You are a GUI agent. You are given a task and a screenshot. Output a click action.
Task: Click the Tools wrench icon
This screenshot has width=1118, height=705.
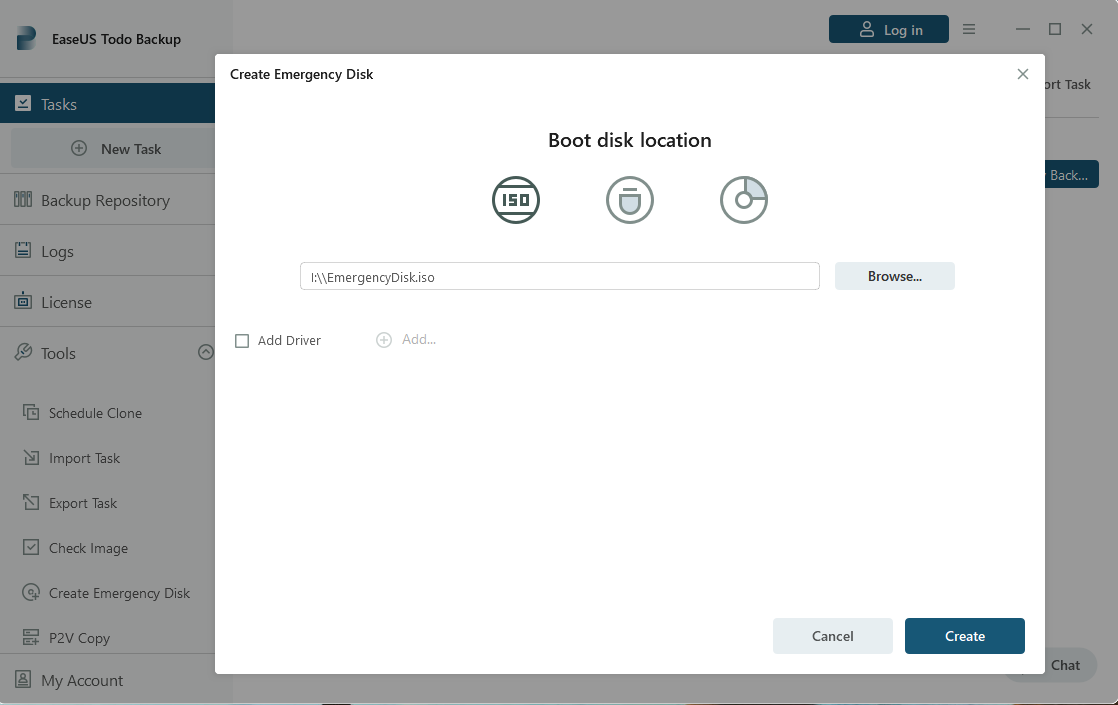23,352
